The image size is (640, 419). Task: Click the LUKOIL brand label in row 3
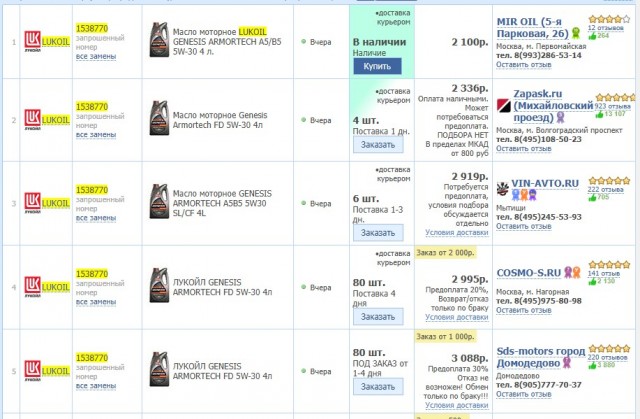(56, 203)
